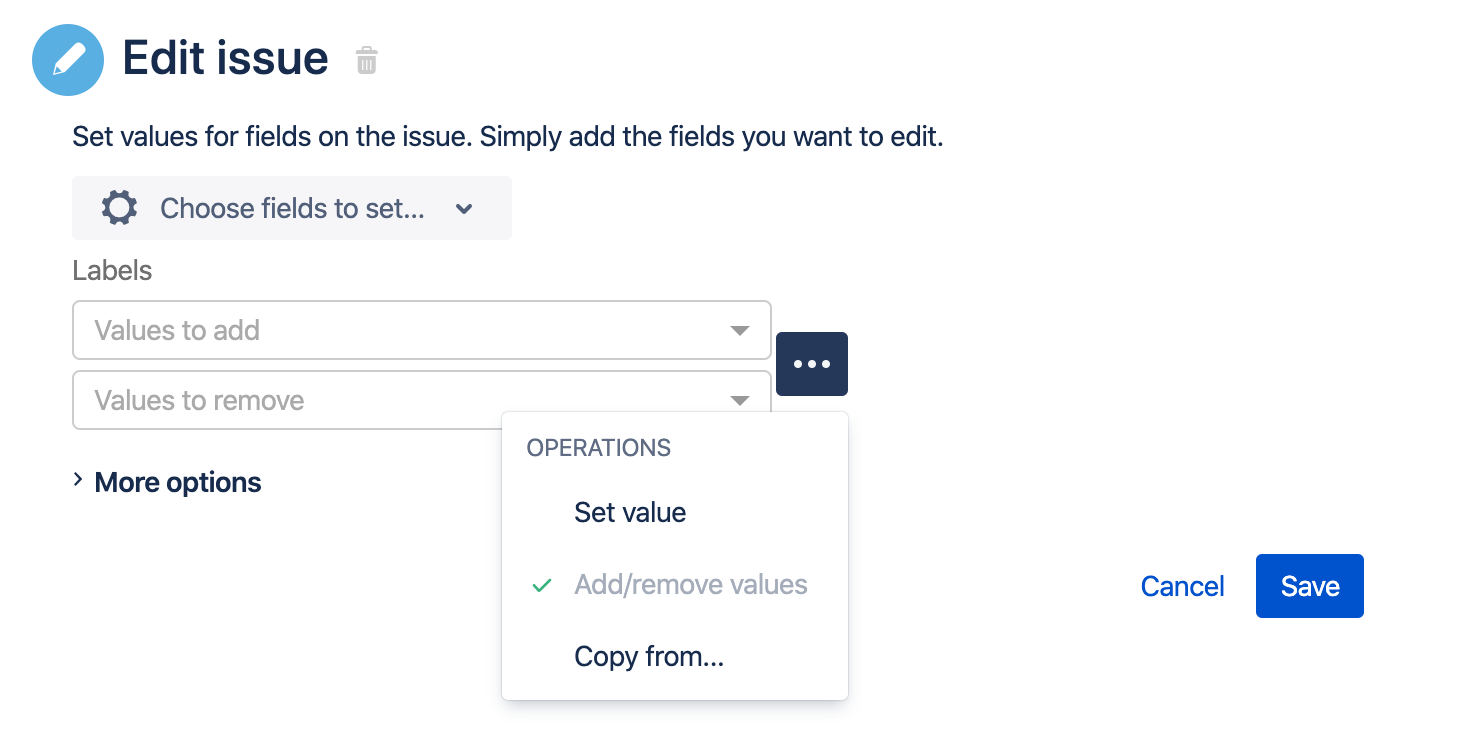Click the Edit issue heading text

tap(225, 59)
